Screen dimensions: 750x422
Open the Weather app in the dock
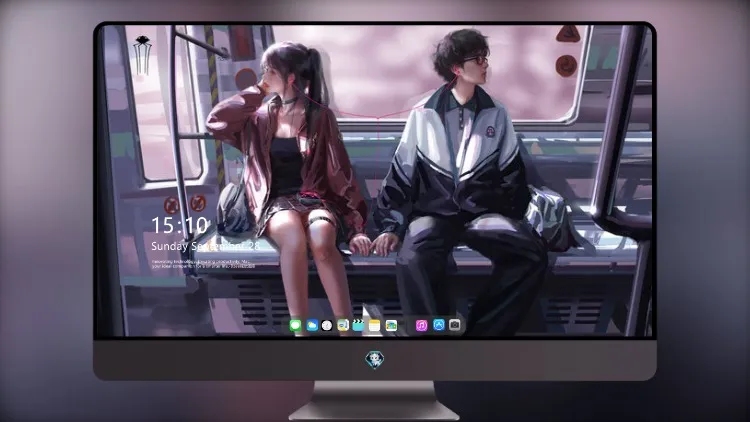coord(312,325)
